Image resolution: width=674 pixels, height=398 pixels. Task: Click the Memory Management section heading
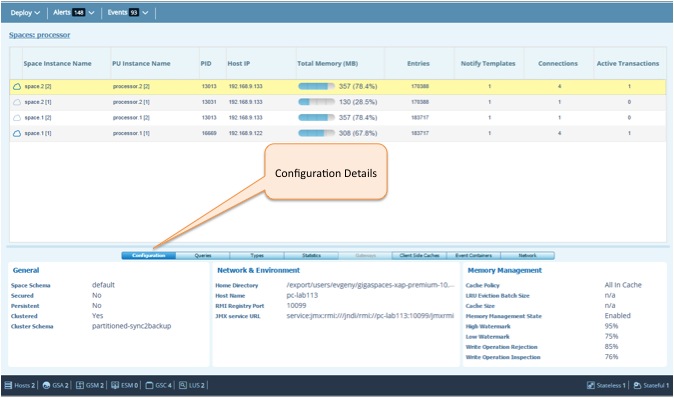[505, 270]
